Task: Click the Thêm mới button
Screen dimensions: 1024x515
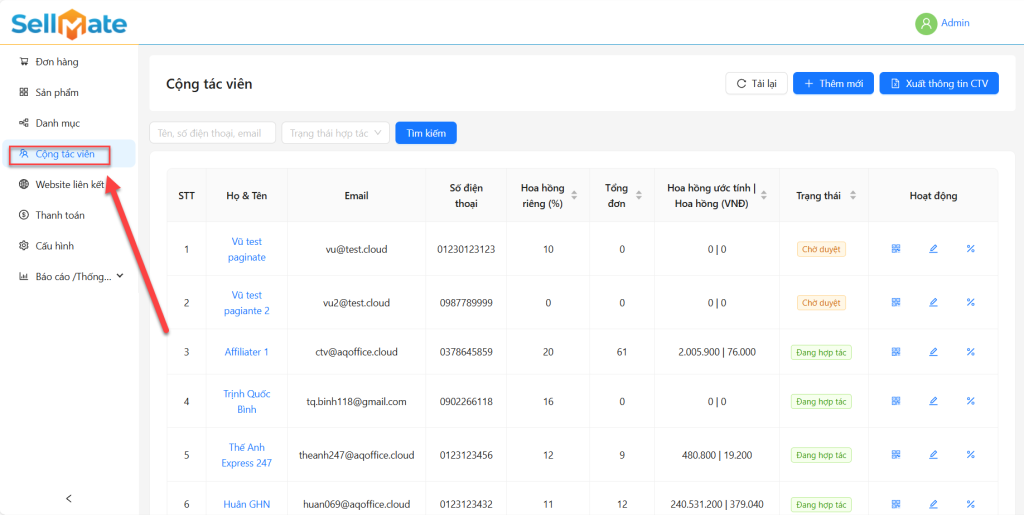Action: click(833, 84)
